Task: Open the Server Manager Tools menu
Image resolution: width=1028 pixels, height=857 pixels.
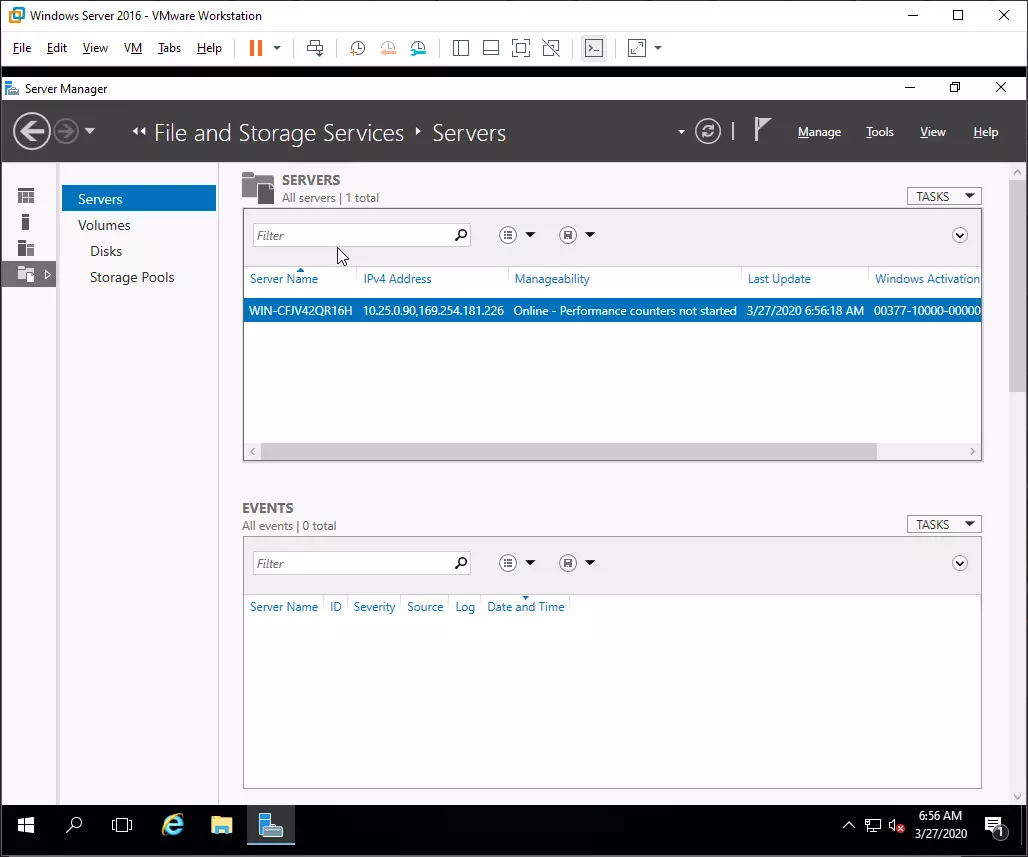Action: click(x=880, y=132)
